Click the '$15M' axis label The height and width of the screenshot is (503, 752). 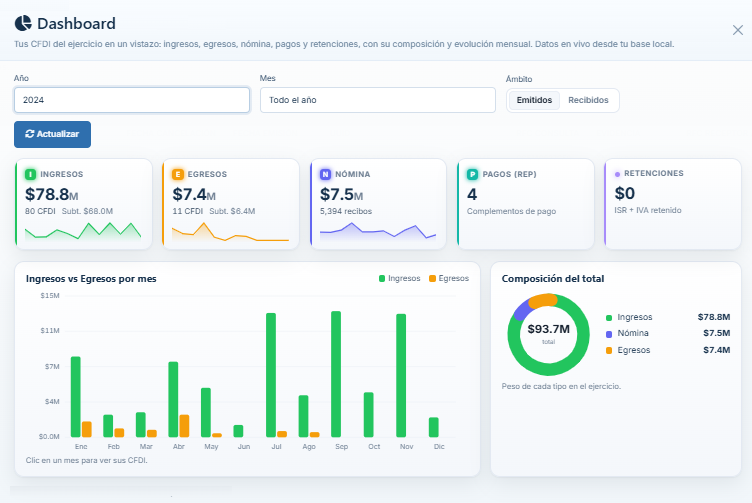50,295
